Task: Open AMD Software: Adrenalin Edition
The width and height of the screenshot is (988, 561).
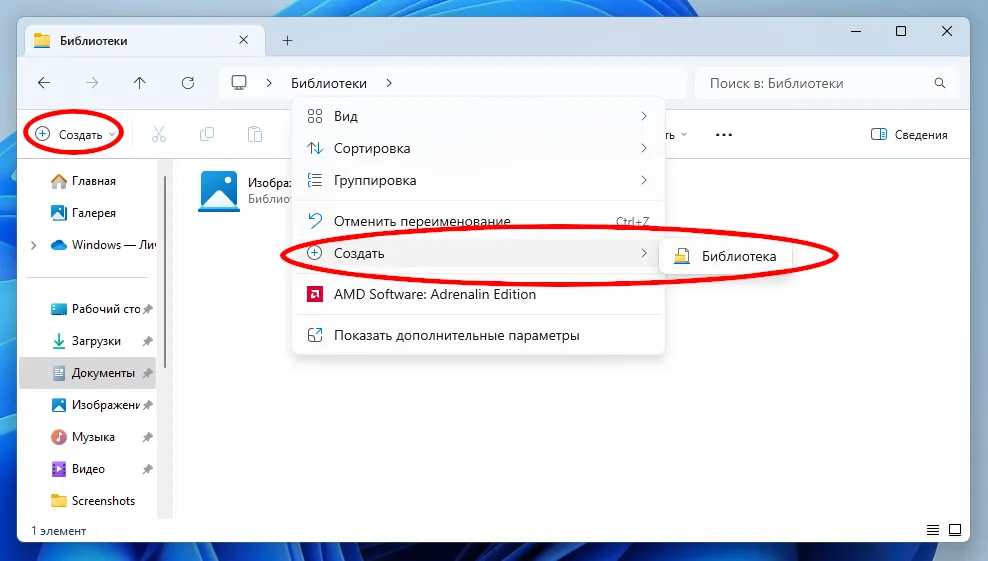Action: click(478, 294)
